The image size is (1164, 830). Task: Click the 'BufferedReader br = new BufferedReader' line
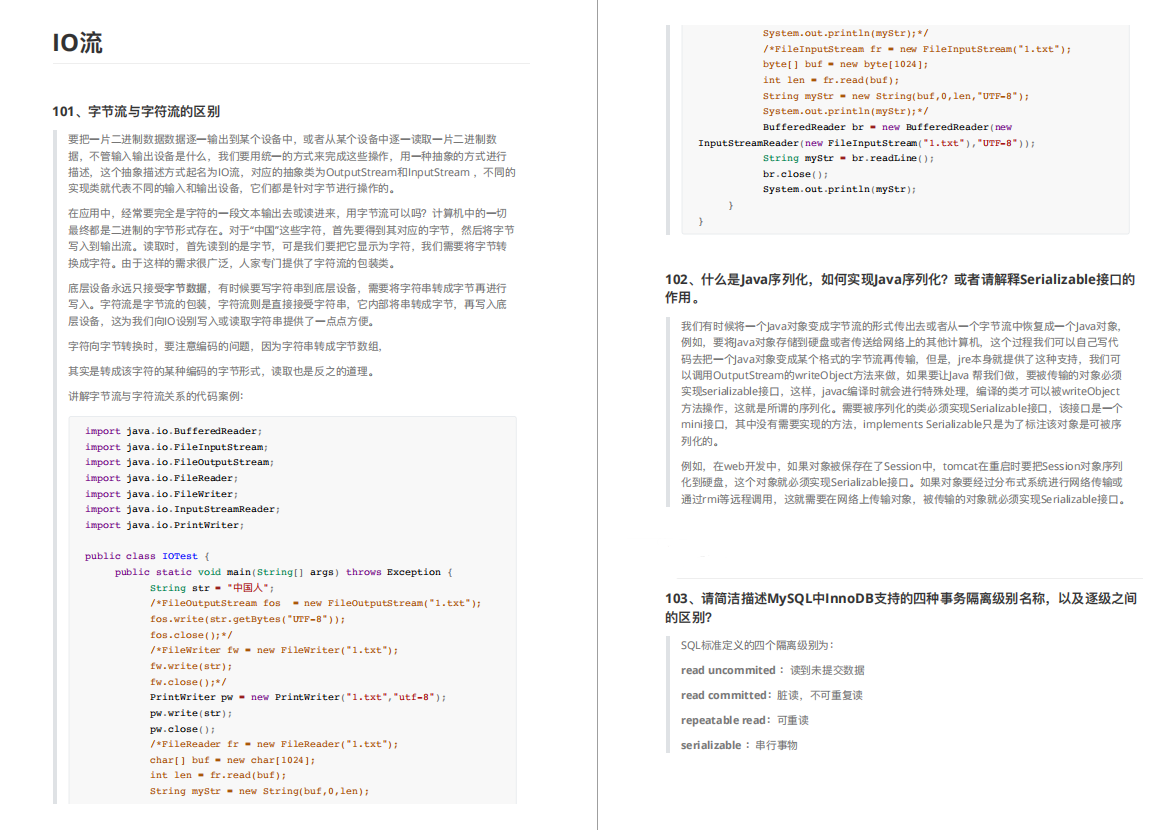[887, 127]
